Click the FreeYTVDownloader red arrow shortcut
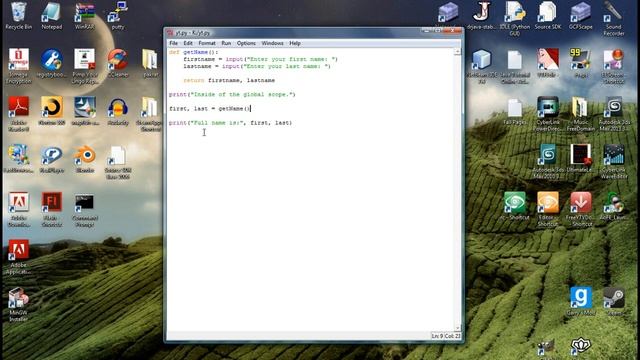Image resolution: width=640 pixels, height=360 pixels. coord(581,209)
